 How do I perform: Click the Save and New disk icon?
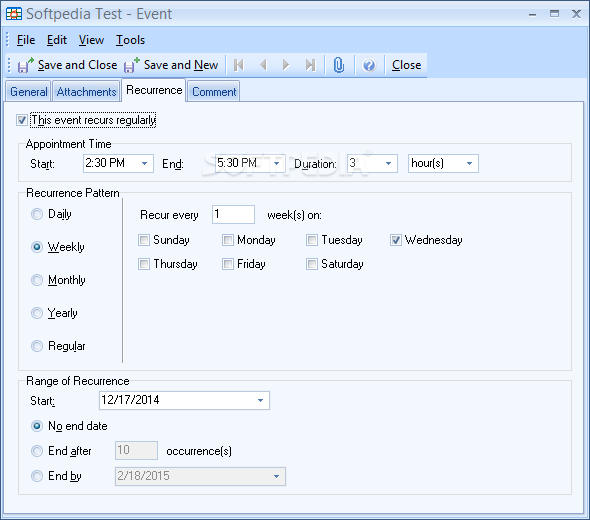tap(132, 65)
